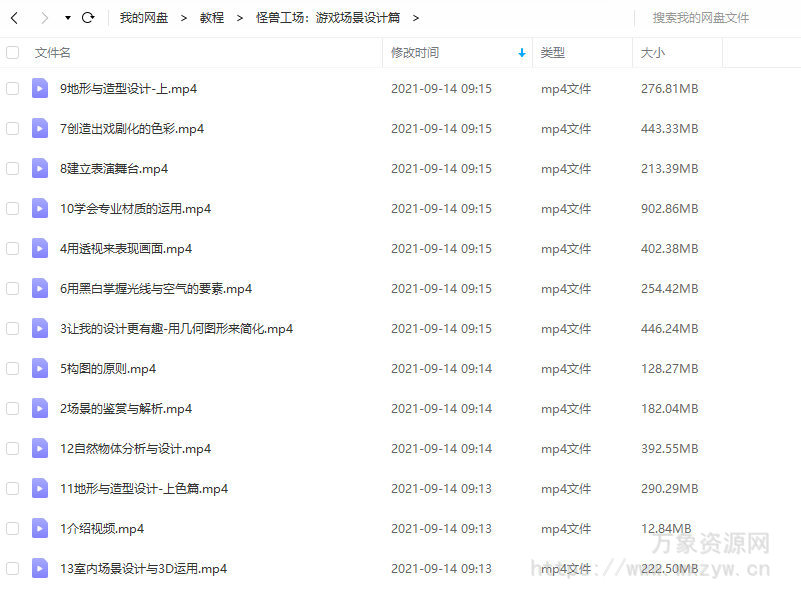Click the back navigation arrow
This screenshot has height=603, width=801.
tap(14, 17)
